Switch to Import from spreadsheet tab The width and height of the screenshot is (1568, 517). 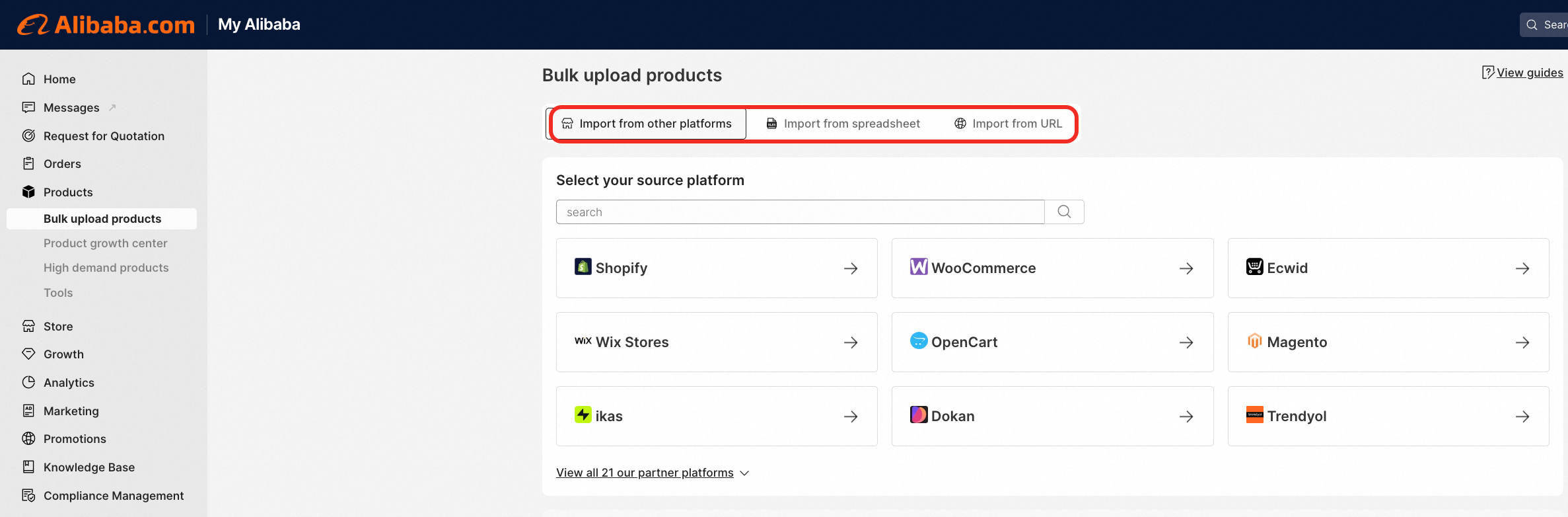point(843,124)
